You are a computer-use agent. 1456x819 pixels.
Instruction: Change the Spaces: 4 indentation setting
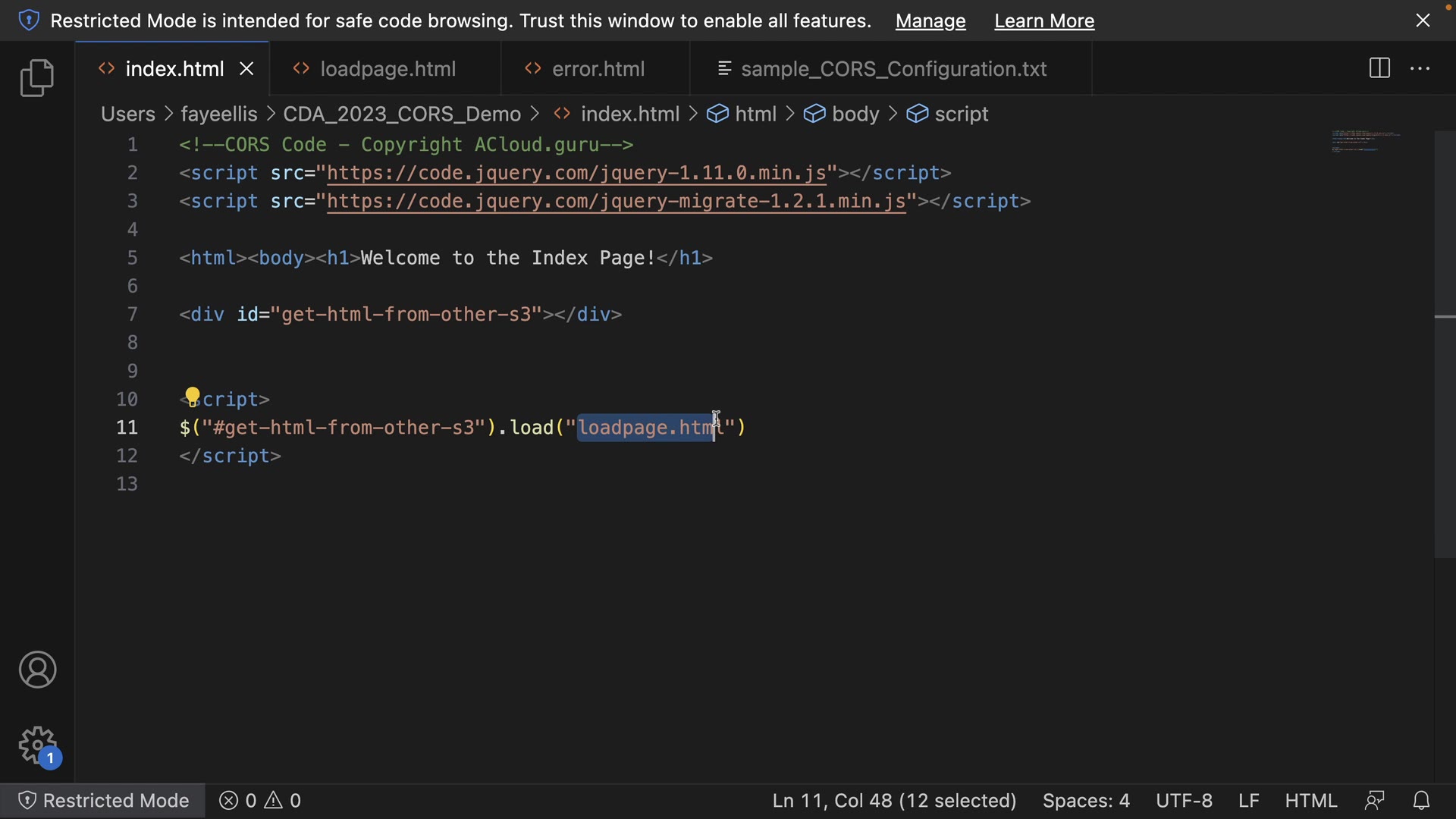[1086, 801]
